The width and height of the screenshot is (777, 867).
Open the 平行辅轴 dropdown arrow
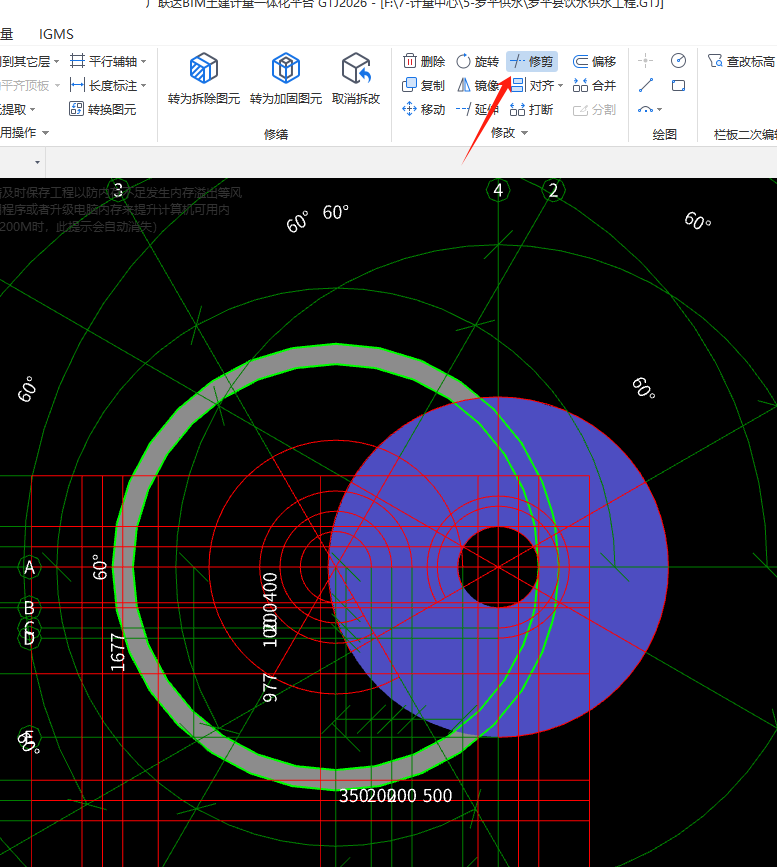pos(144,61)
